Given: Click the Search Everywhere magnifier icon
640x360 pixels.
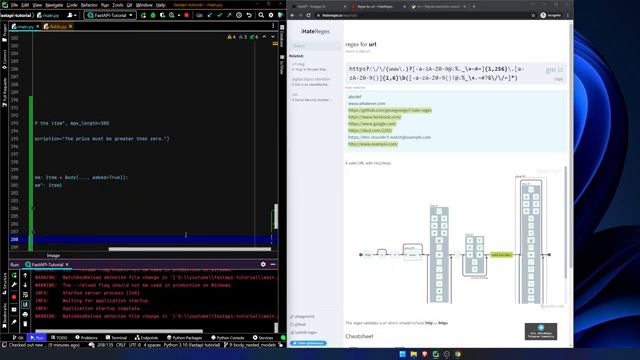Looking at the screenshot, I should click(261, 15).
